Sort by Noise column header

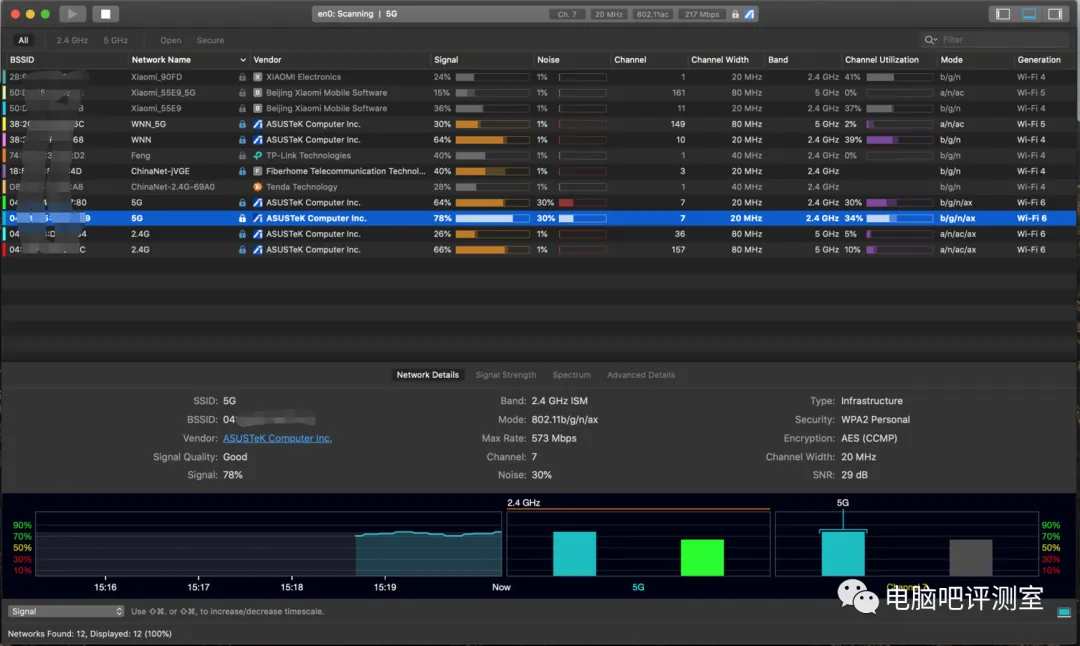point(548,60)
